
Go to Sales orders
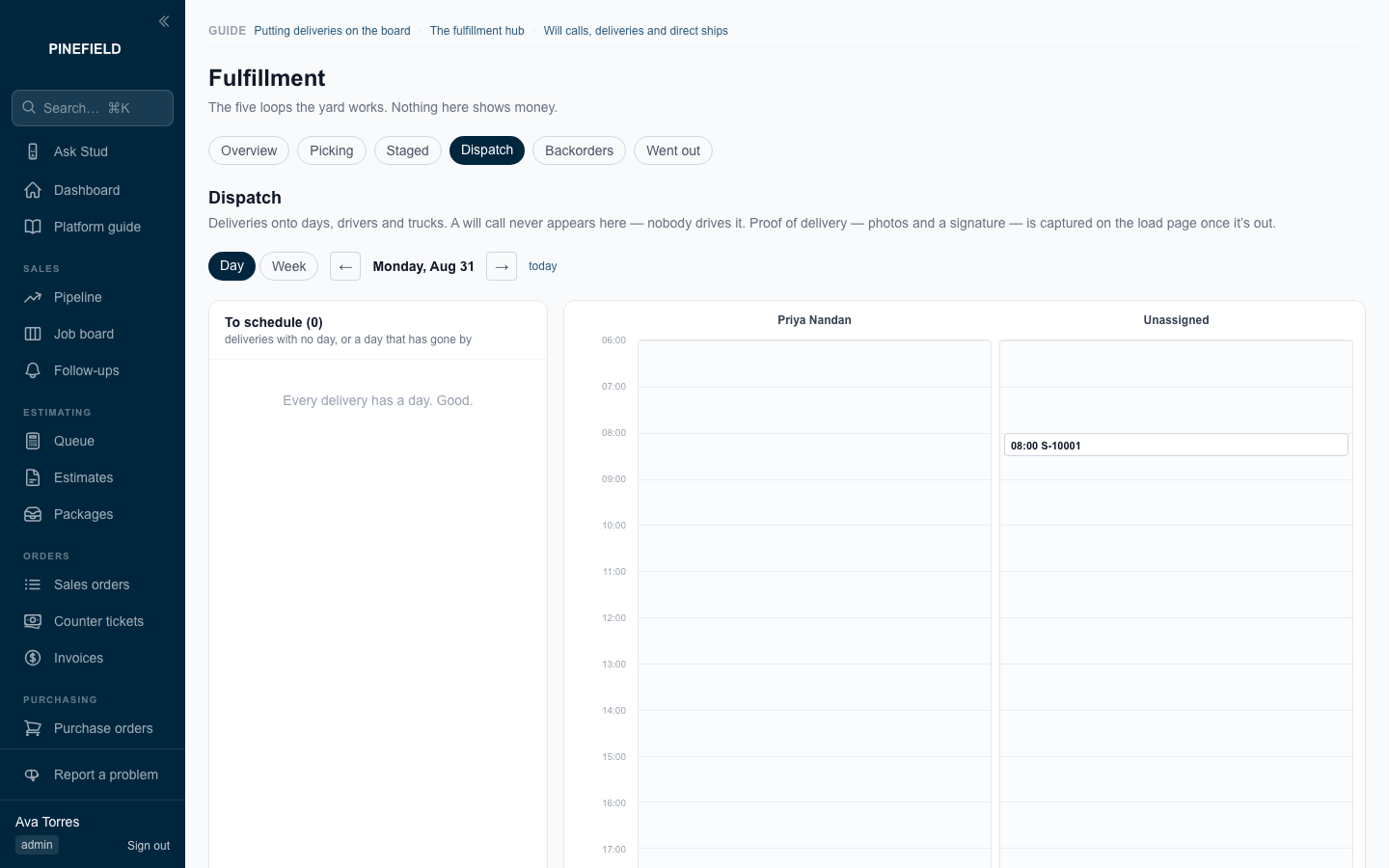point(93,584)
